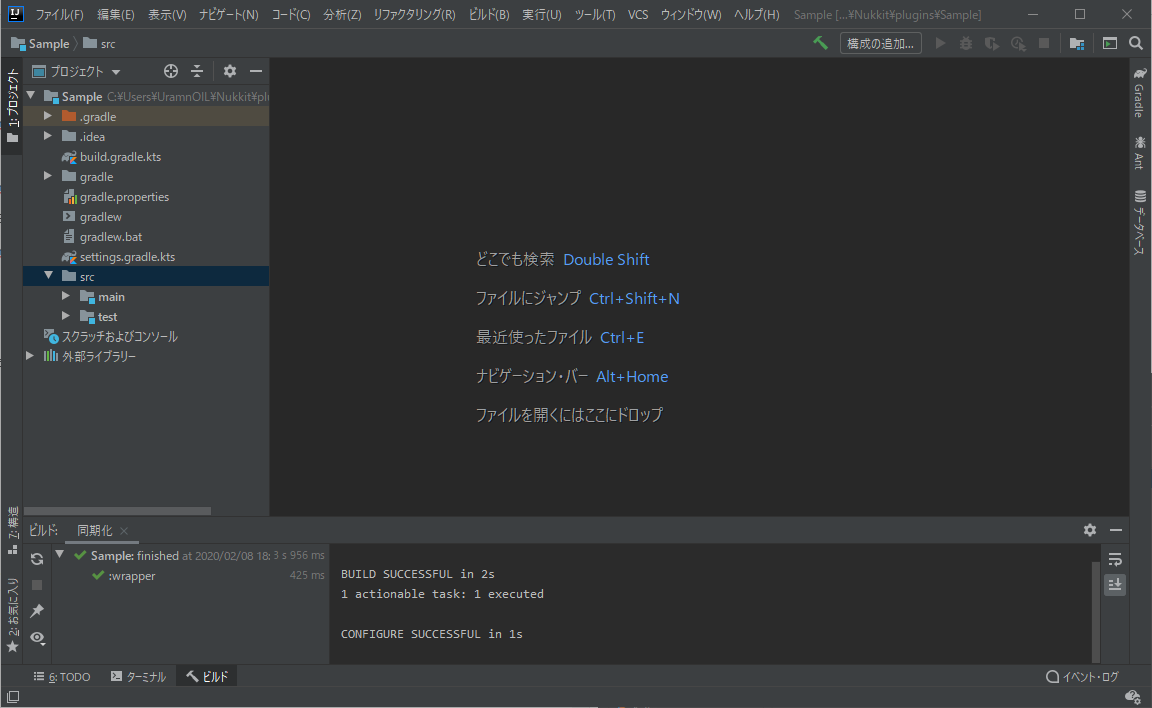Collapse the Sample root project node
Viewport: 1152px width, 708px height.
(x=31, y=95)
